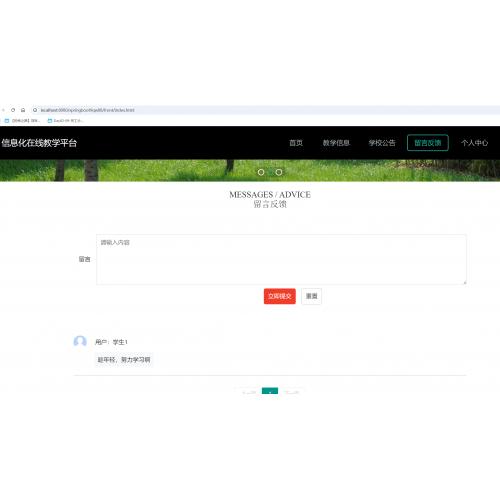Click the previous page pagination link
This screenshot has height=500, width=500.
(249, 392)
